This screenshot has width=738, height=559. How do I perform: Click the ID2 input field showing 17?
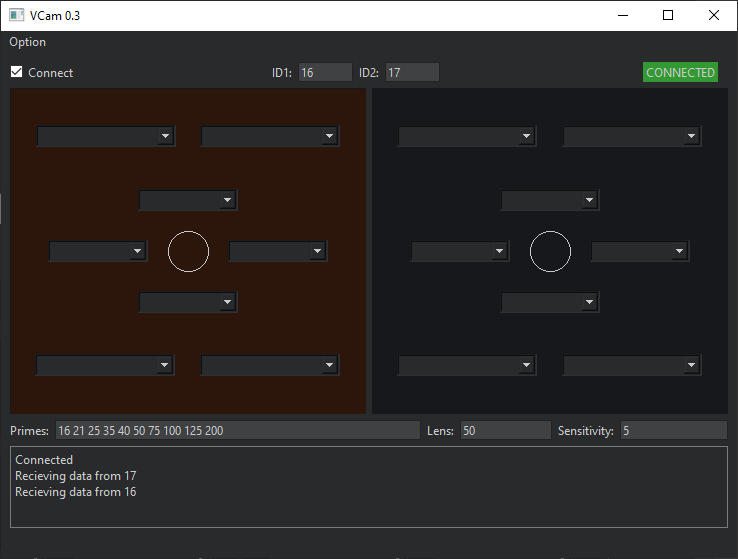pos(412,72)
